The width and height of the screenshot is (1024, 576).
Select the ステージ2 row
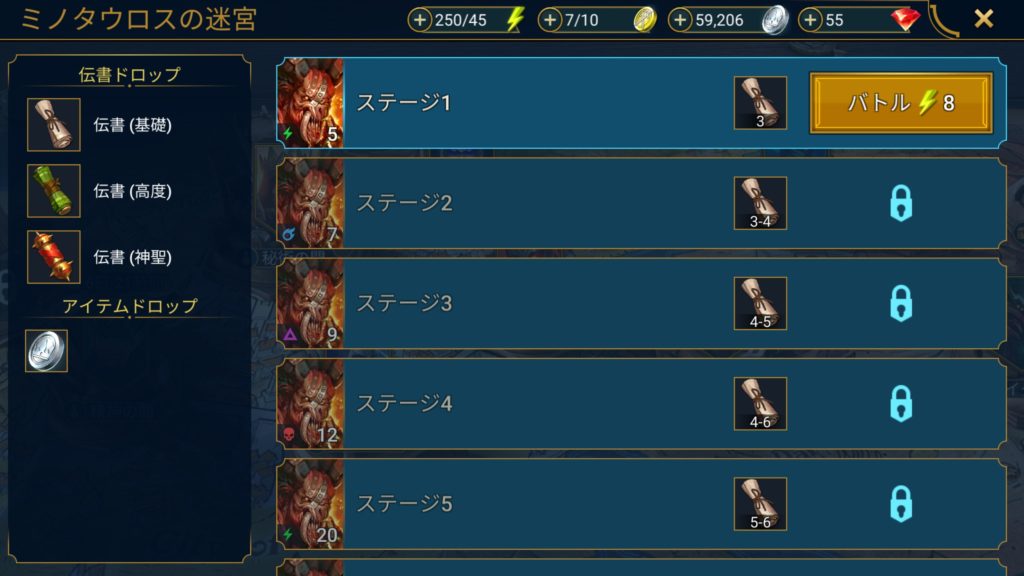(641, 203)
